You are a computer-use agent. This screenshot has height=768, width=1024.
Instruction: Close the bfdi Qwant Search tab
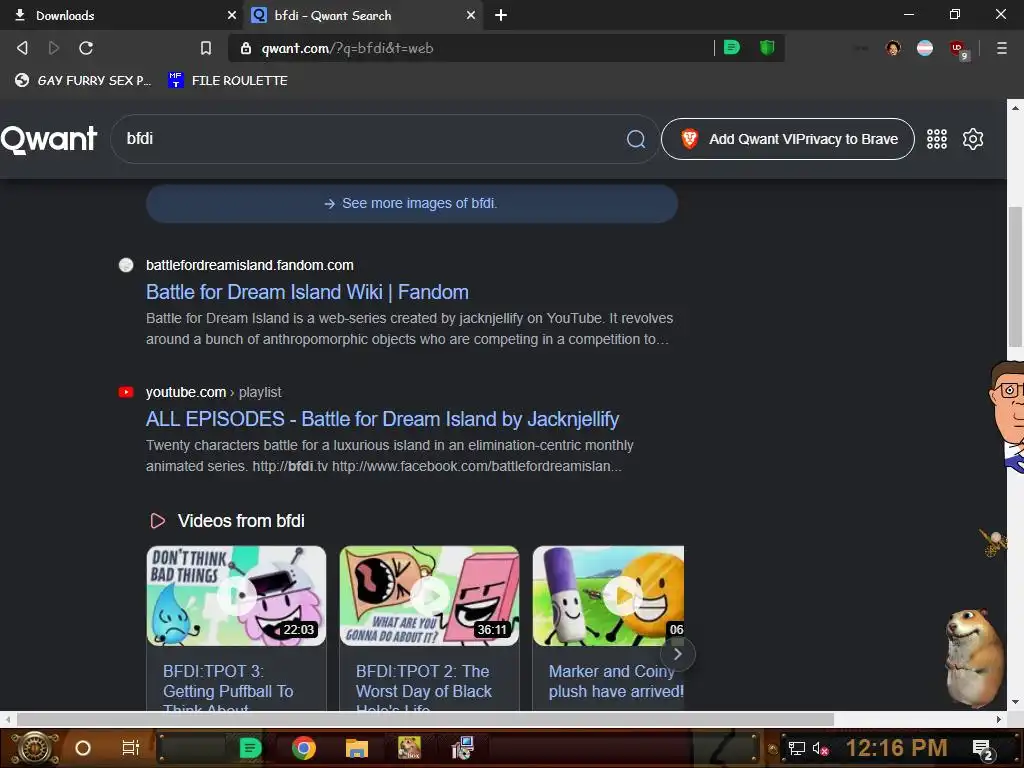[x=471, y=15]
